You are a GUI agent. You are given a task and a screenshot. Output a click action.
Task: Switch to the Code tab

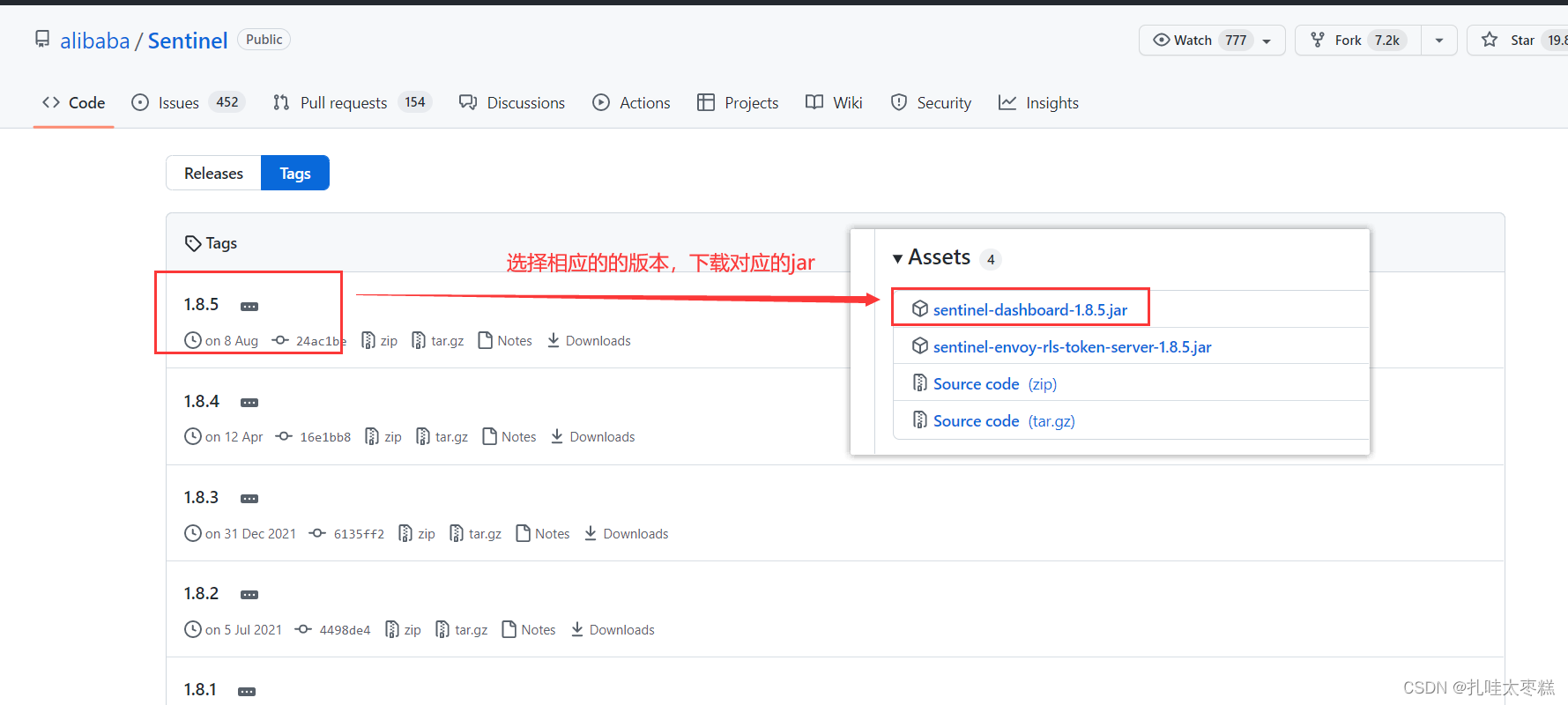[x=74, y=103]
